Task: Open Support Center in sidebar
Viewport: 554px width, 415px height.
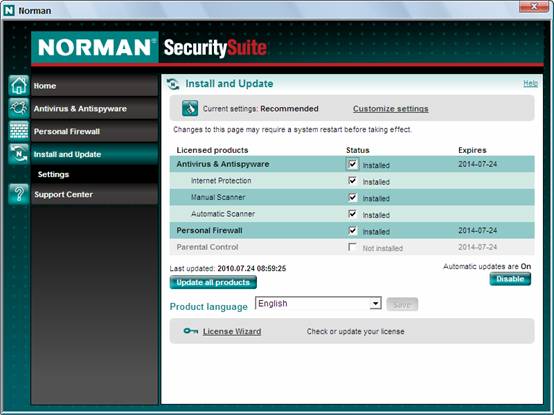Action: point(94,194)
